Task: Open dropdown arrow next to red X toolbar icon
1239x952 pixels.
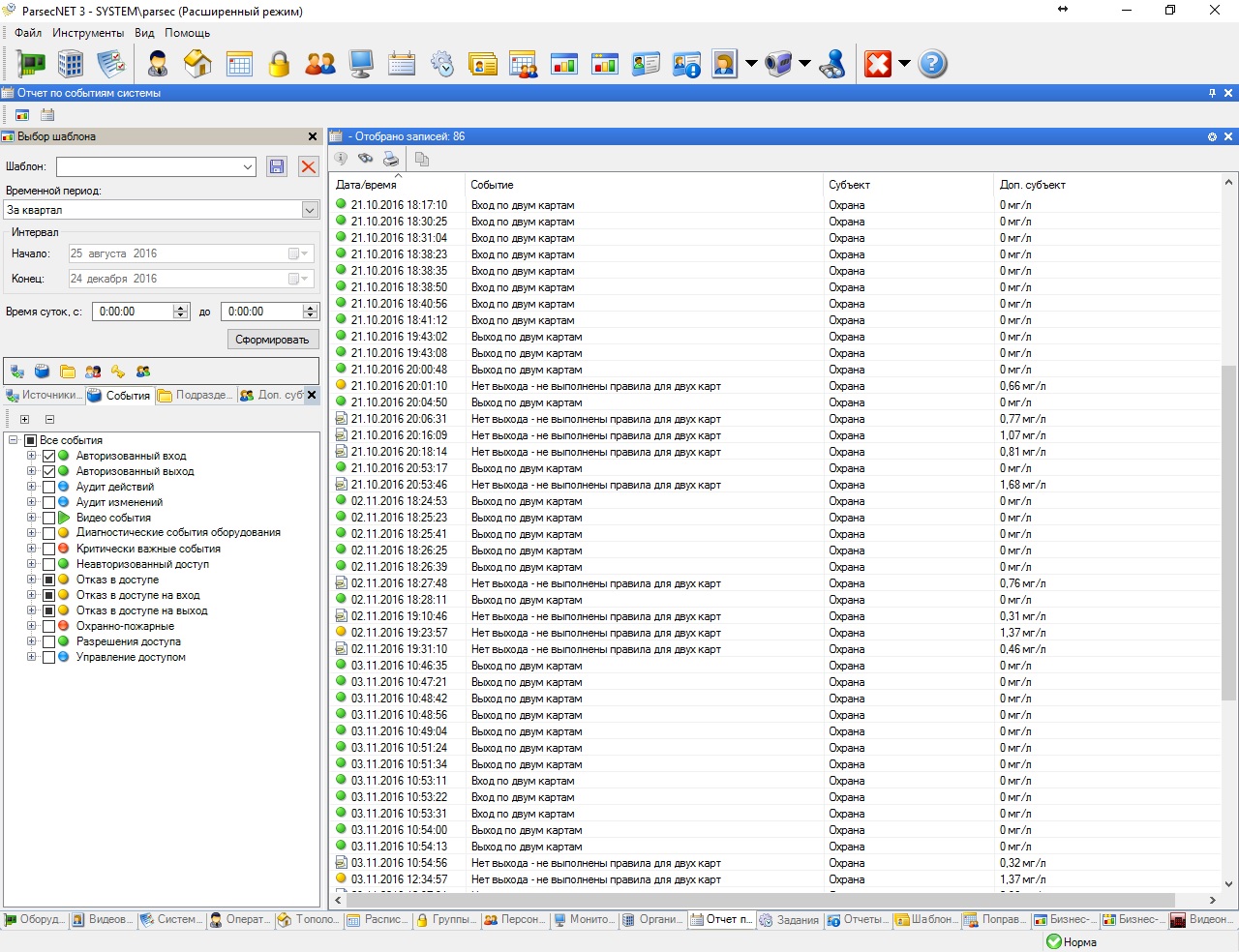Action: pos(904,64)
